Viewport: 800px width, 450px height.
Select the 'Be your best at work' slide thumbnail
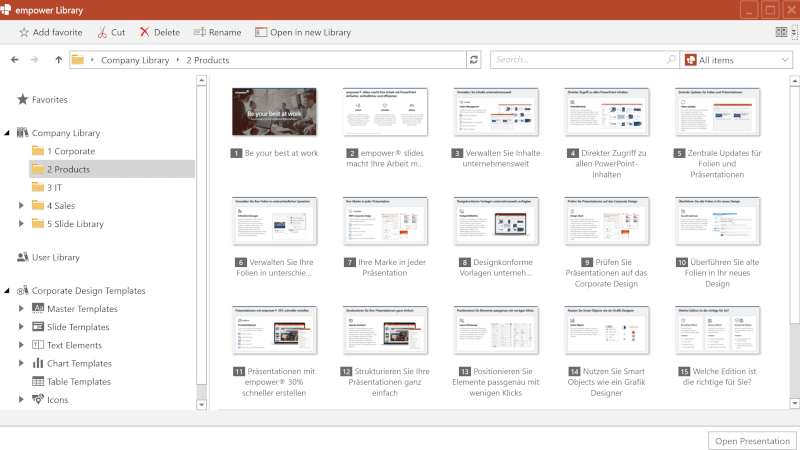(x=274, y=112)
